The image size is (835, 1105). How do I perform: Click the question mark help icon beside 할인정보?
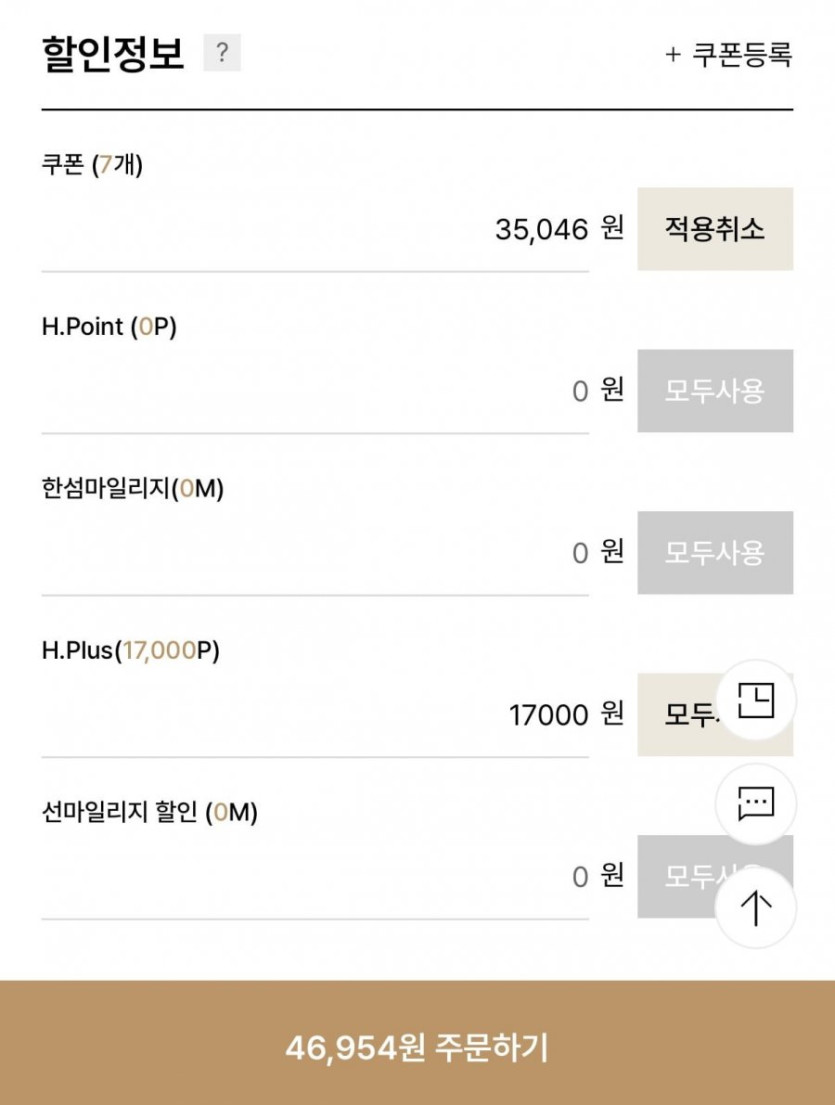tap(222, 53)
